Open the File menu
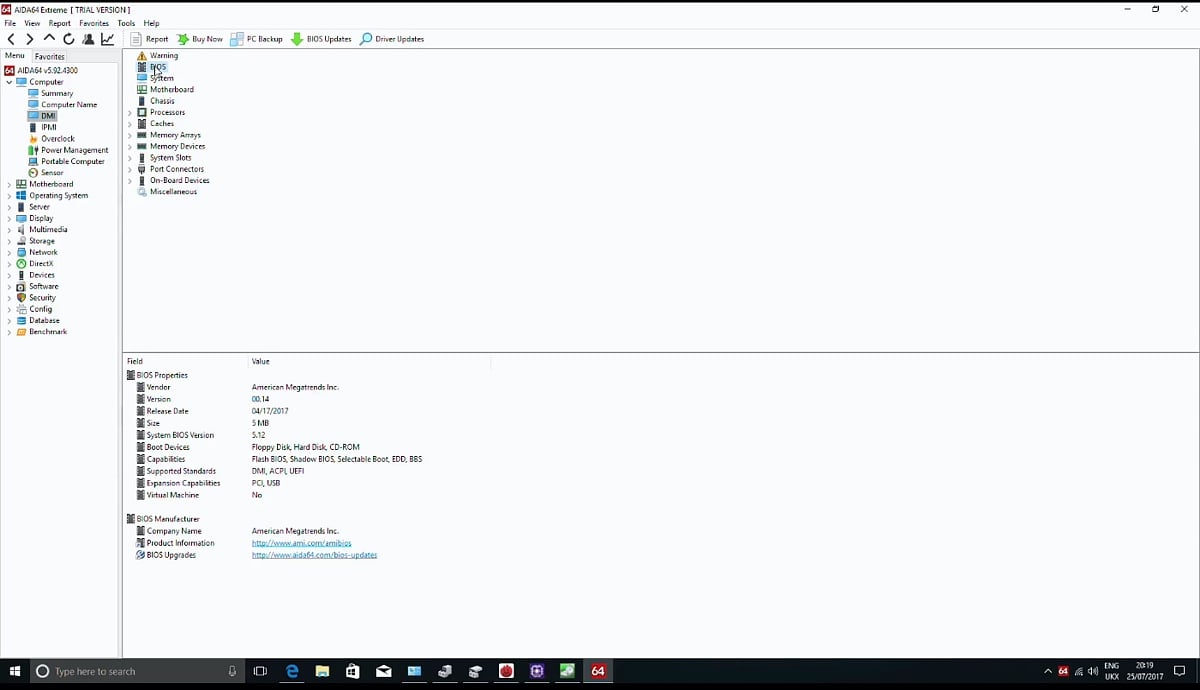The width and height of the screenshot is (1200, 690). click(10, 23)
